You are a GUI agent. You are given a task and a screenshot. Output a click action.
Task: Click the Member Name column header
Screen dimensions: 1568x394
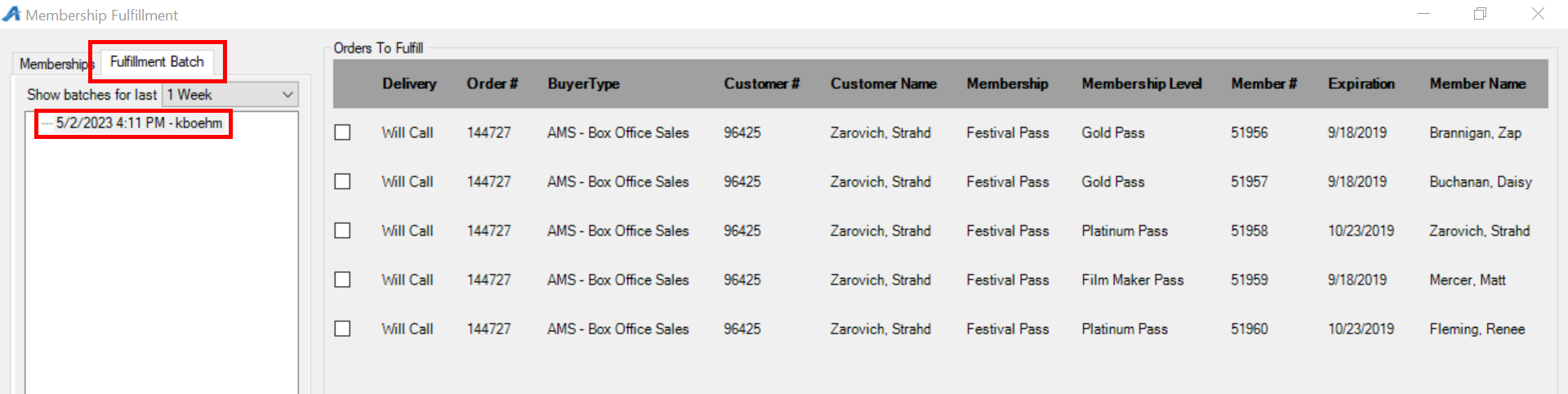[1477, 83]
